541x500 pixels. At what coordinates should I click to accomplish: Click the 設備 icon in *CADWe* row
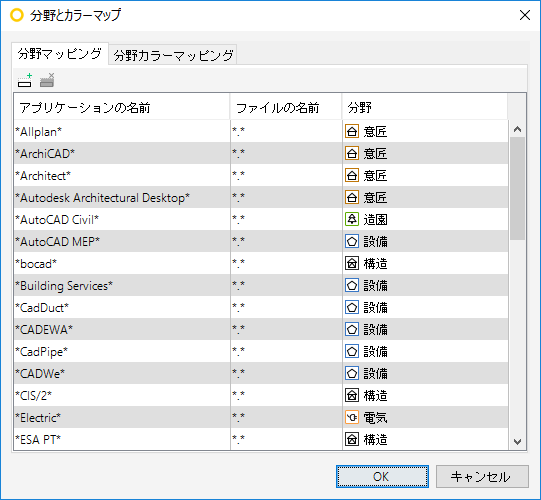click(x=352, y=374)
